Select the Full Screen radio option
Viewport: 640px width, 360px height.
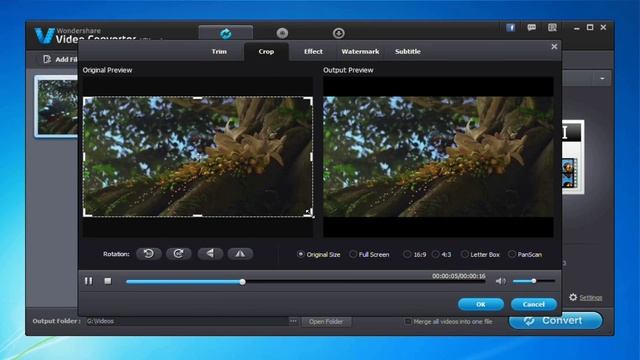coord(353,254)
